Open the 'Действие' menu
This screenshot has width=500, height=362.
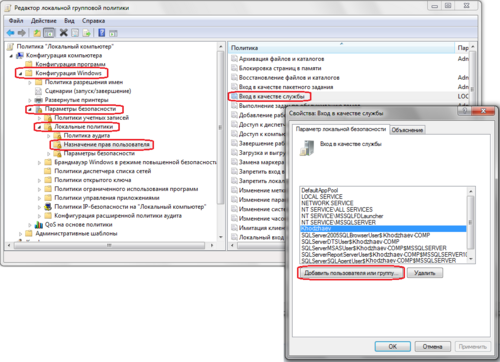44,21
